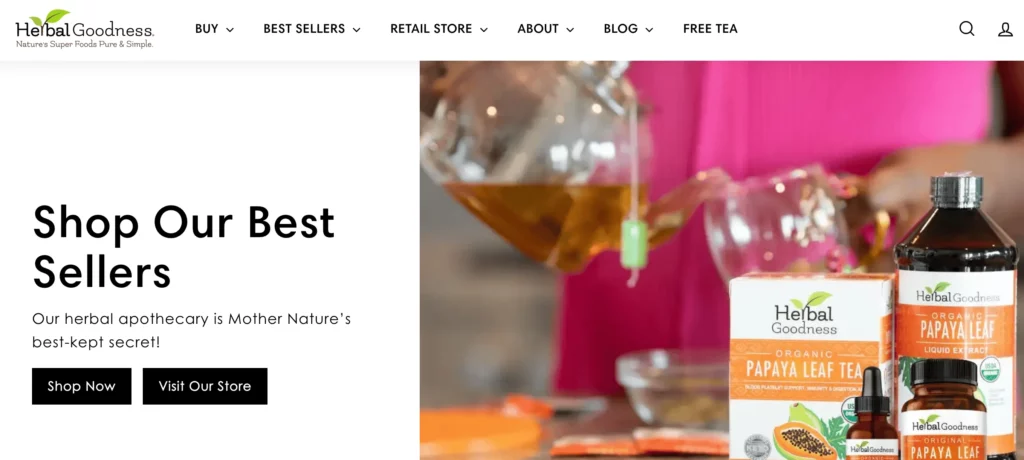This screenshot has height=460, width=1024.
Task: Open the RETAIL STORE menu label
Action: (431, 29)
